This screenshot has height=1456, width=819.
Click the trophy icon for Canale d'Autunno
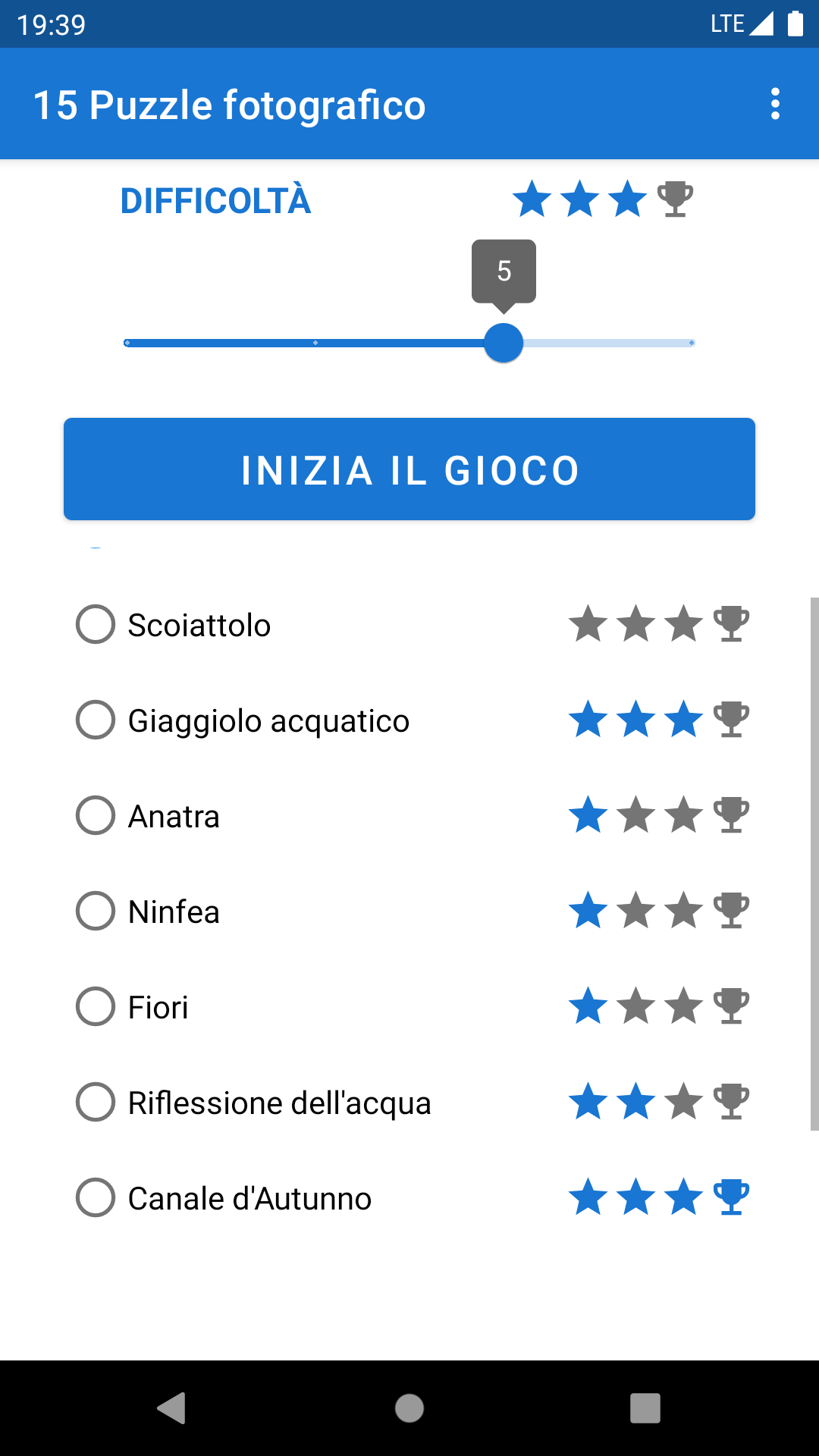[x=731, y=1197]
